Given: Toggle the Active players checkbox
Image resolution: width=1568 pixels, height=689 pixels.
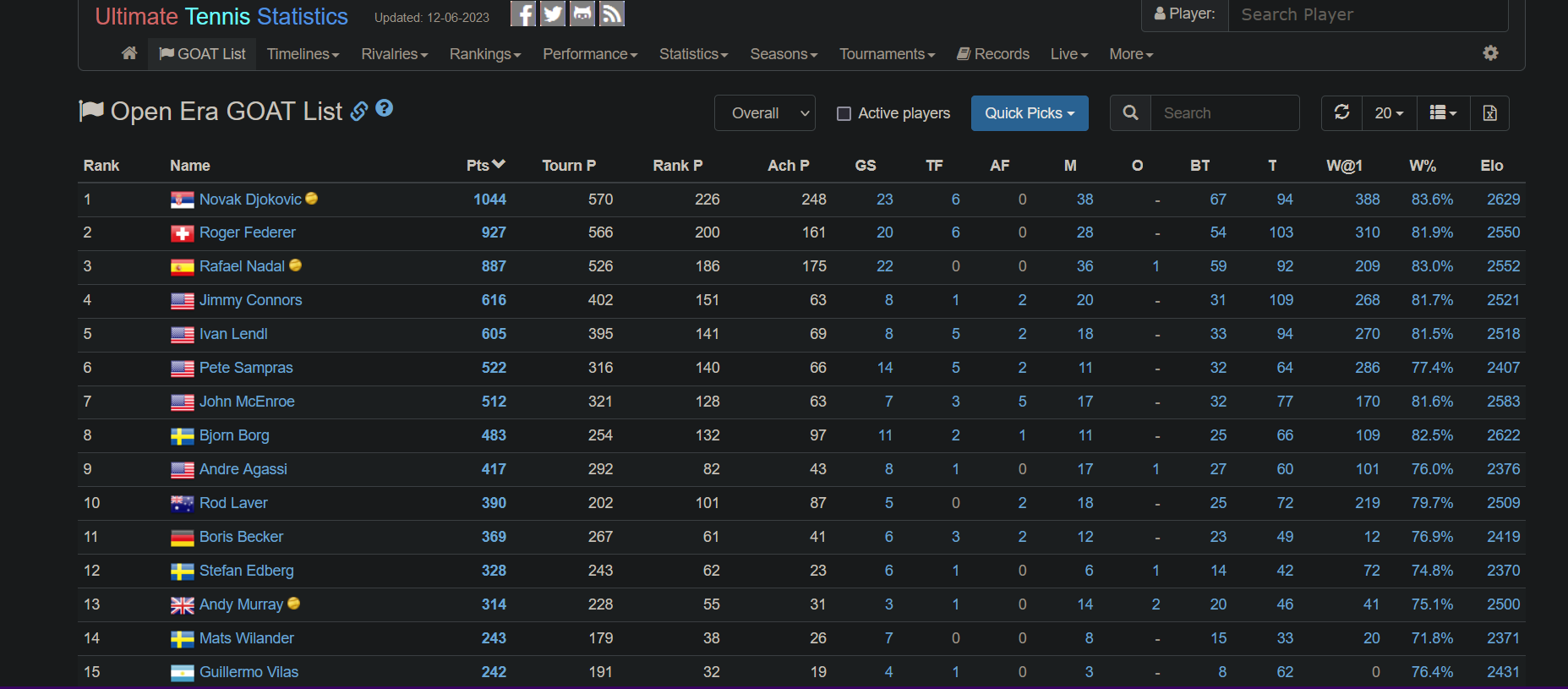Looking at the screenshot, I should tap(844, 113).
